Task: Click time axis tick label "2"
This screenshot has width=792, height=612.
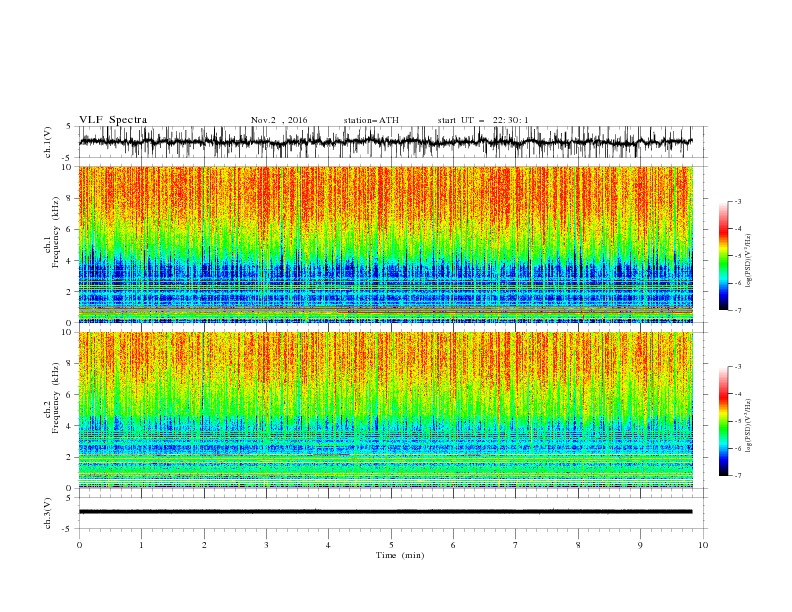Action: click(204, 545)
